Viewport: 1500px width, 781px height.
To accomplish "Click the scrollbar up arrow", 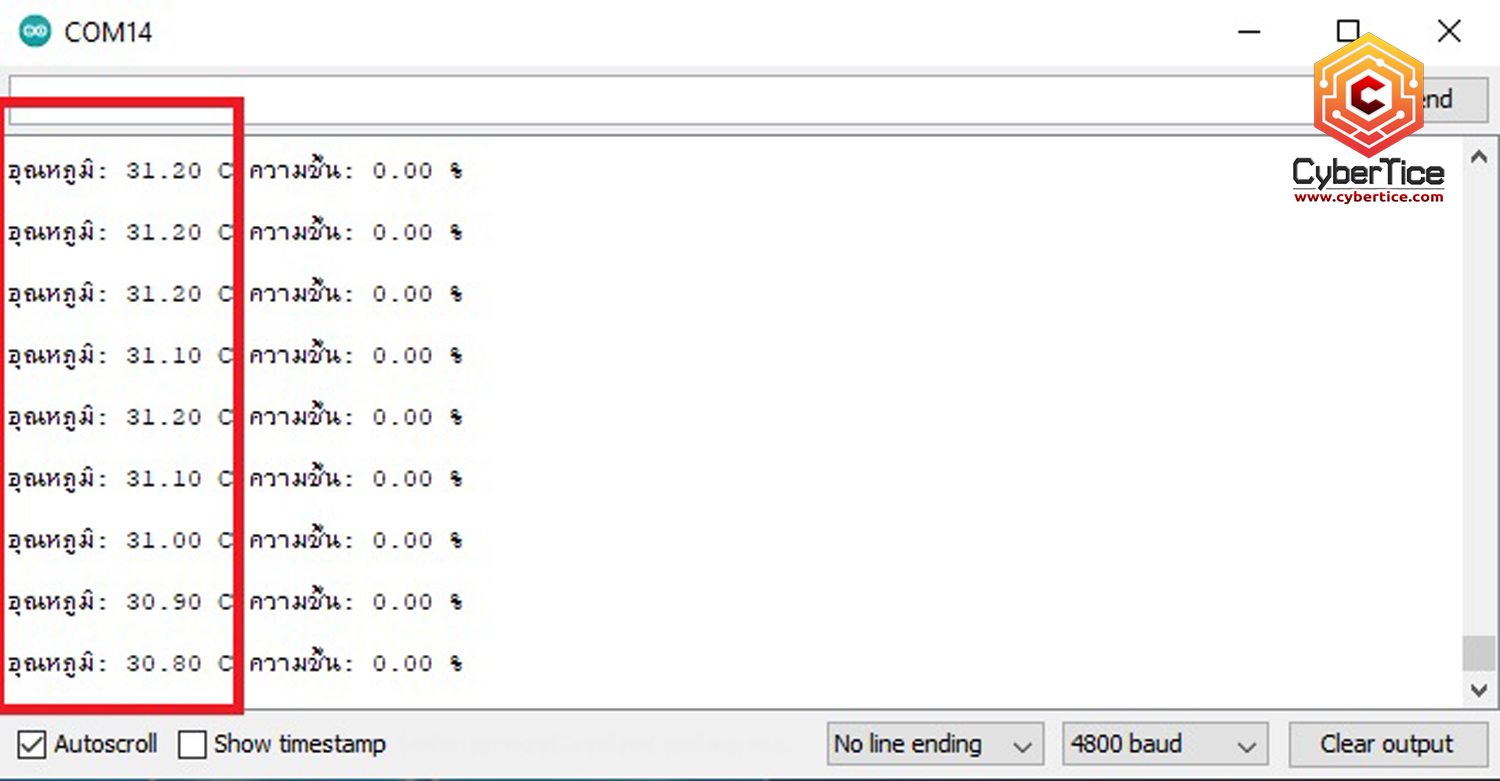I will (x=1478, y=158).
